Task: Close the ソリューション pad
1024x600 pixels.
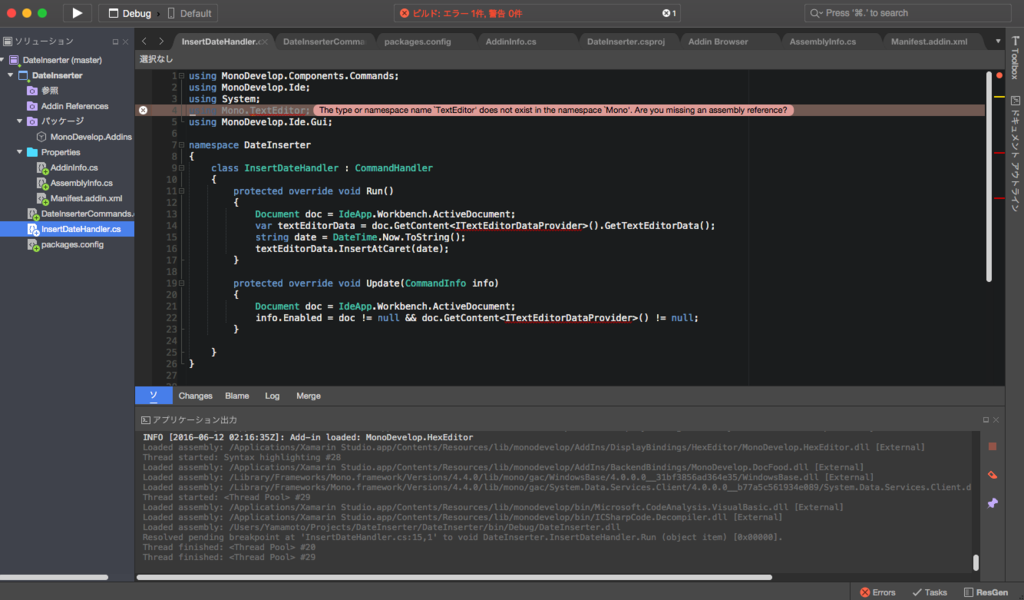Action: coord(126,42)
